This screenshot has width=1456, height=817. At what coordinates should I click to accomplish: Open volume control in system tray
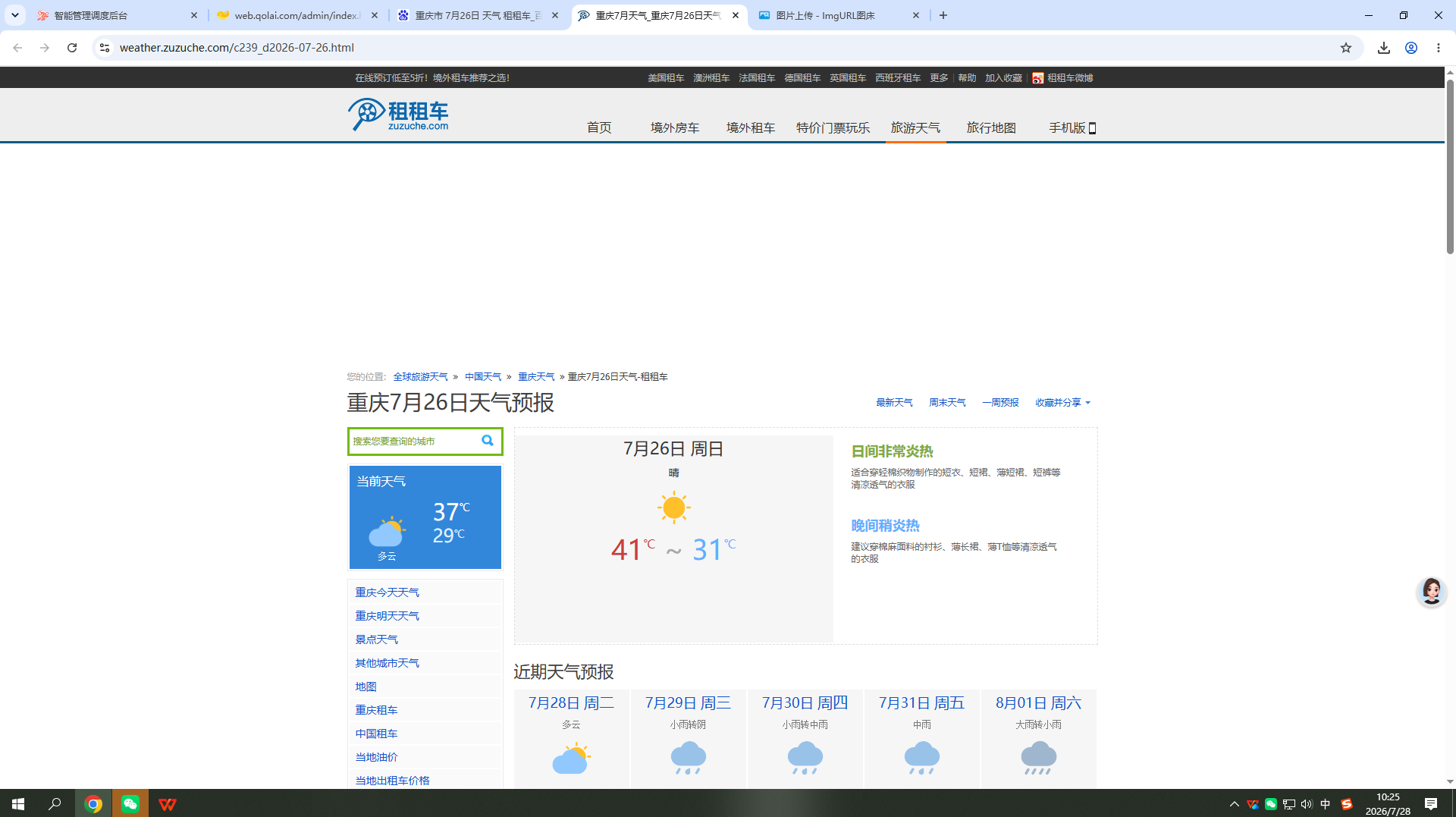(x=1307, y=804)
